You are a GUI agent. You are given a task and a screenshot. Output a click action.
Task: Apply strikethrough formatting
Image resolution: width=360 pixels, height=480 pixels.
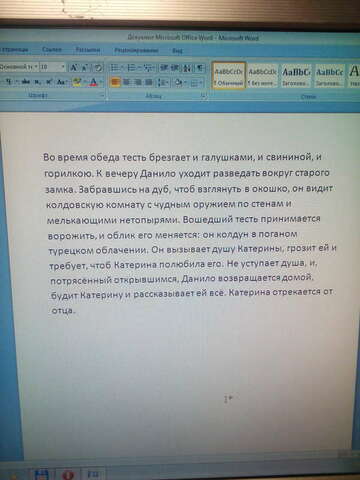[26, 82]
